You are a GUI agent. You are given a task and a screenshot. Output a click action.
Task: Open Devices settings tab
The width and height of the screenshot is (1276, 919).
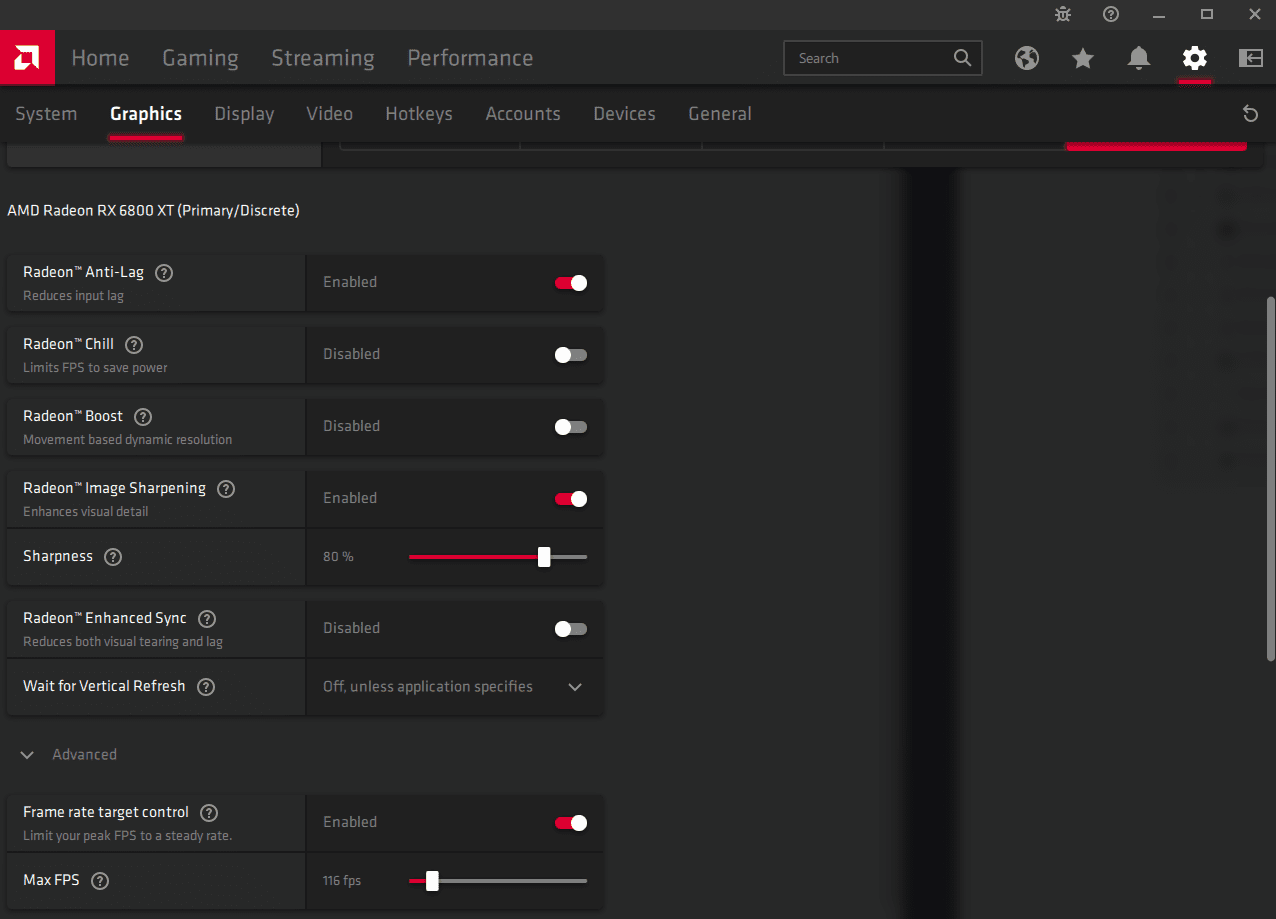[x=624, y=114]
